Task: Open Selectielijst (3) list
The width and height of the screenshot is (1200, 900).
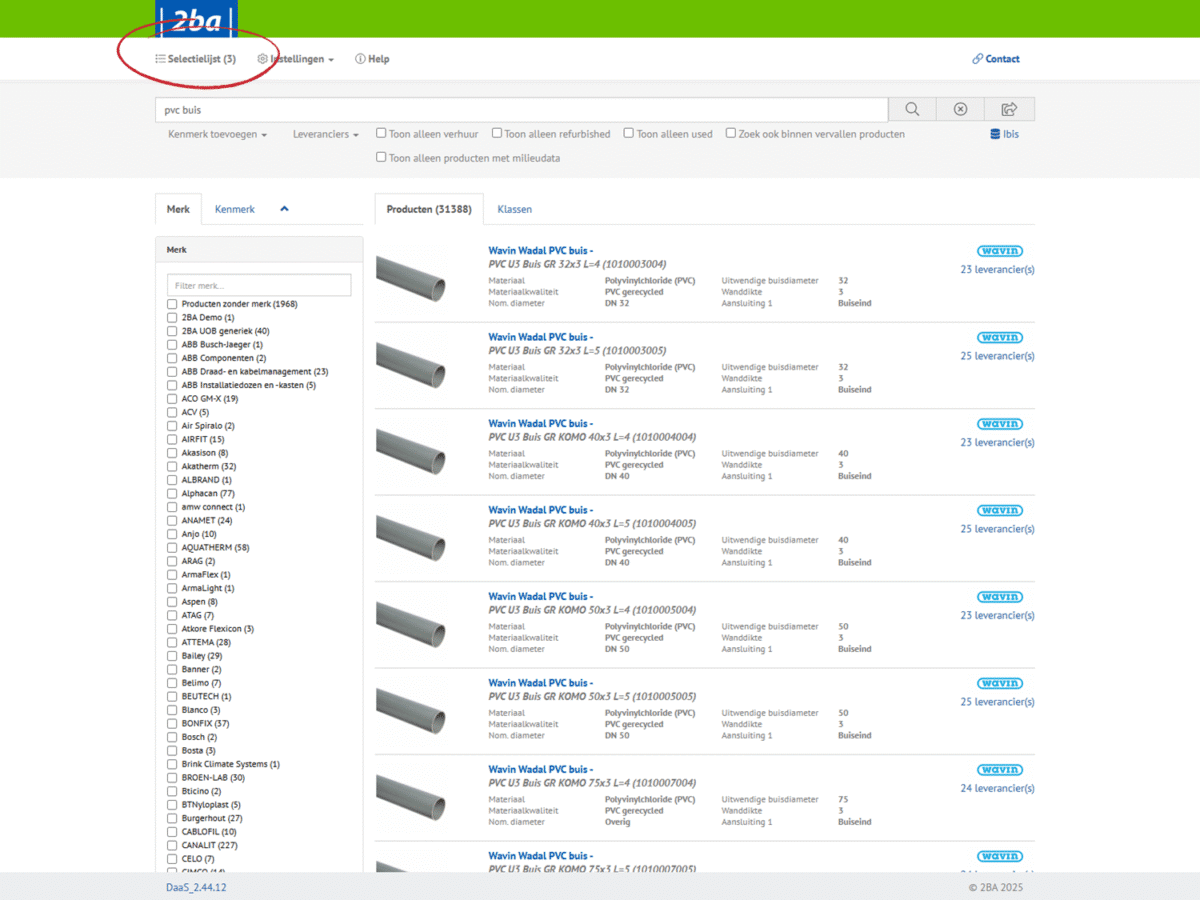Action: pyautogui.click(x=196, y=59)
